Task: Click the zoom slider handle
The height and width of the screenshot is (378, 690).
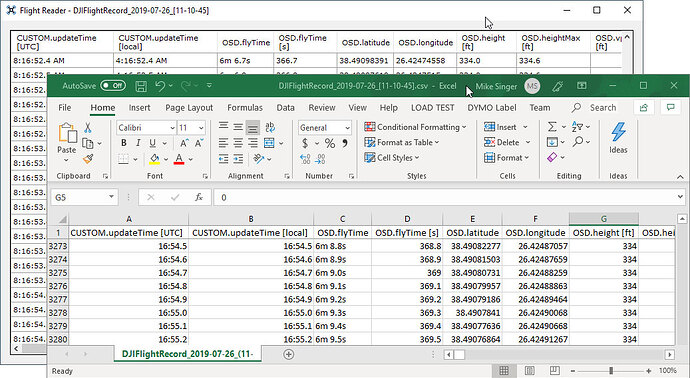Action: pos(611,371)
